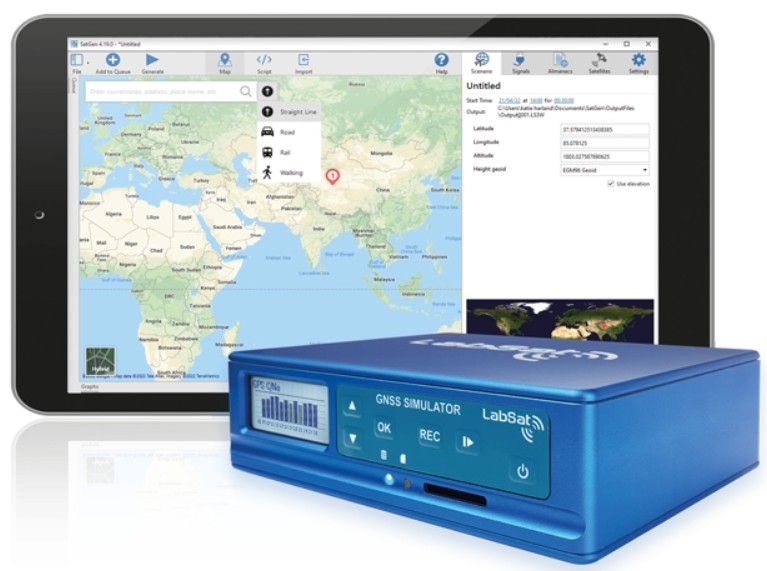
Task: Toggle the Use elevation checkbox
Action: coord(610,183)
